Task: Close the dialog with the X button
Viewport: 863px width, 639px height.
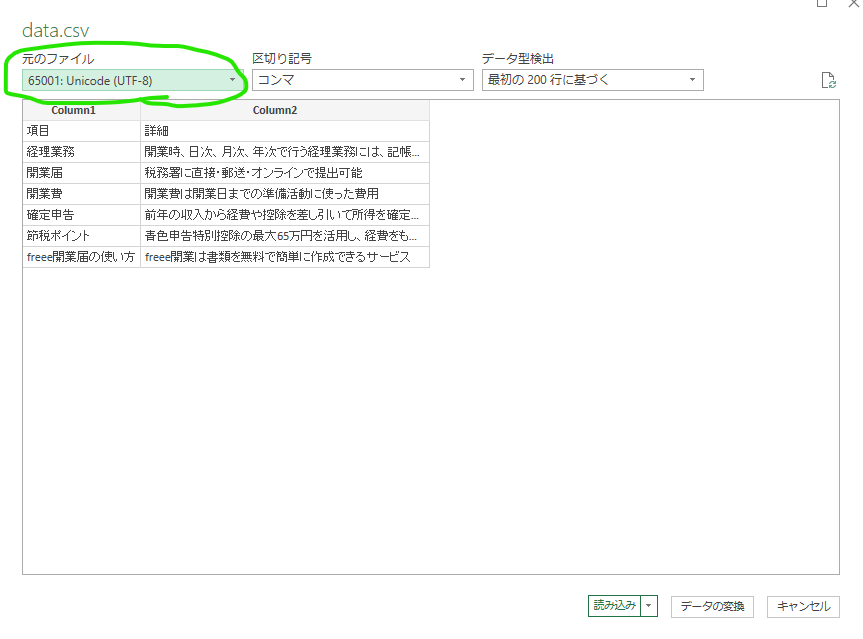Action: pyautogui.click(x=854, y=3)
